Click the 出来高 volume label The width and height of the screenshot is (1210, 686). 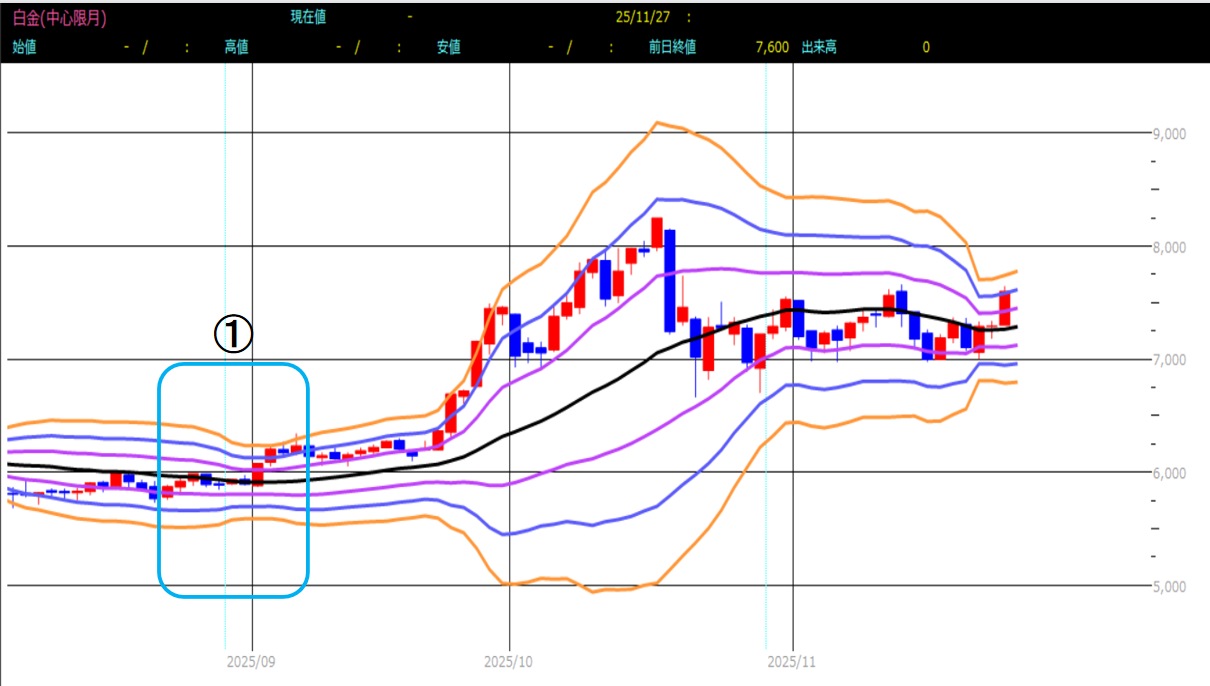click(819, 47)
